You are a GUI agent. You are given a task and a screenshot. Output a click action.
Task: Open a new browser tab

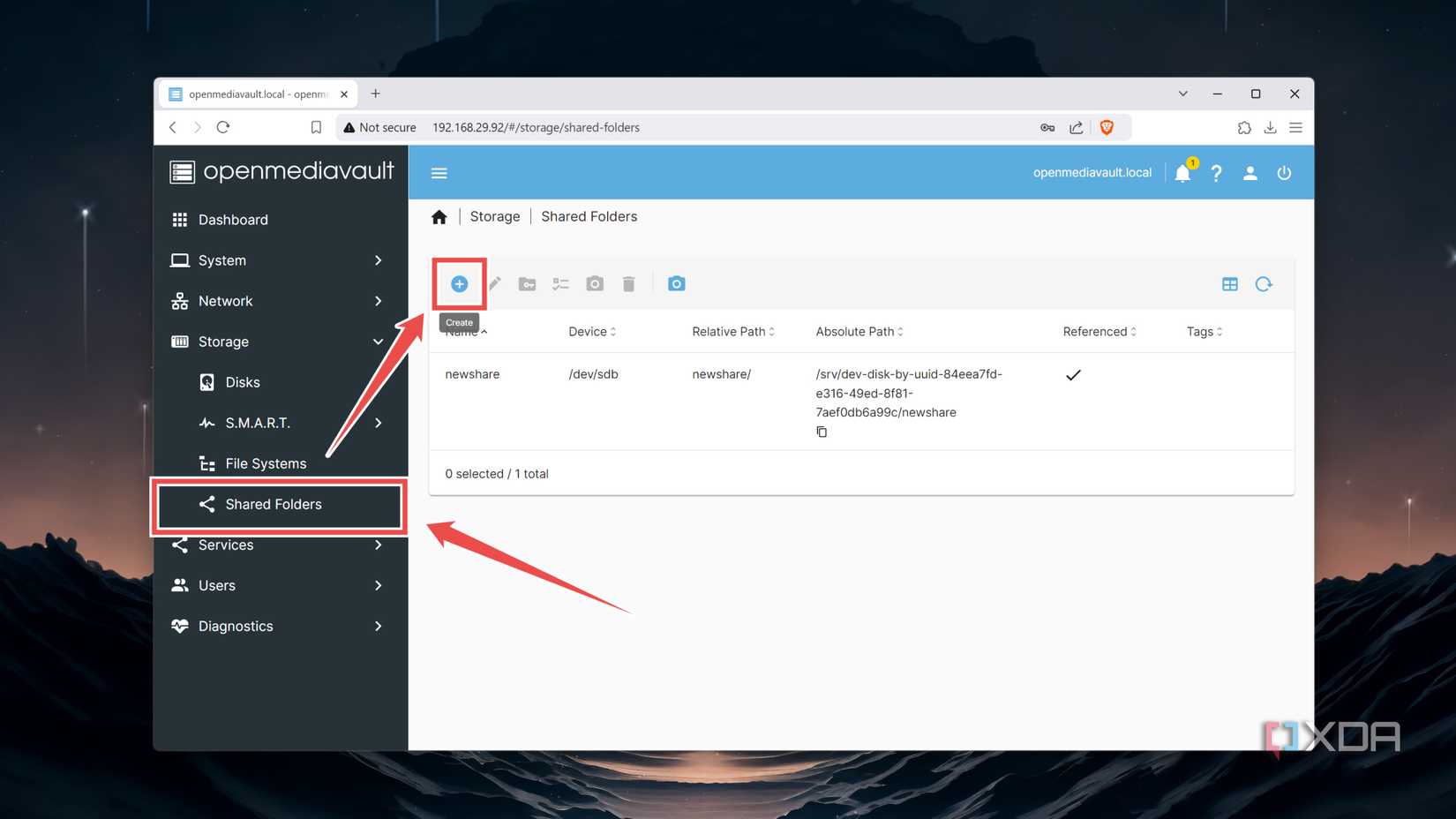coord(375,94)
